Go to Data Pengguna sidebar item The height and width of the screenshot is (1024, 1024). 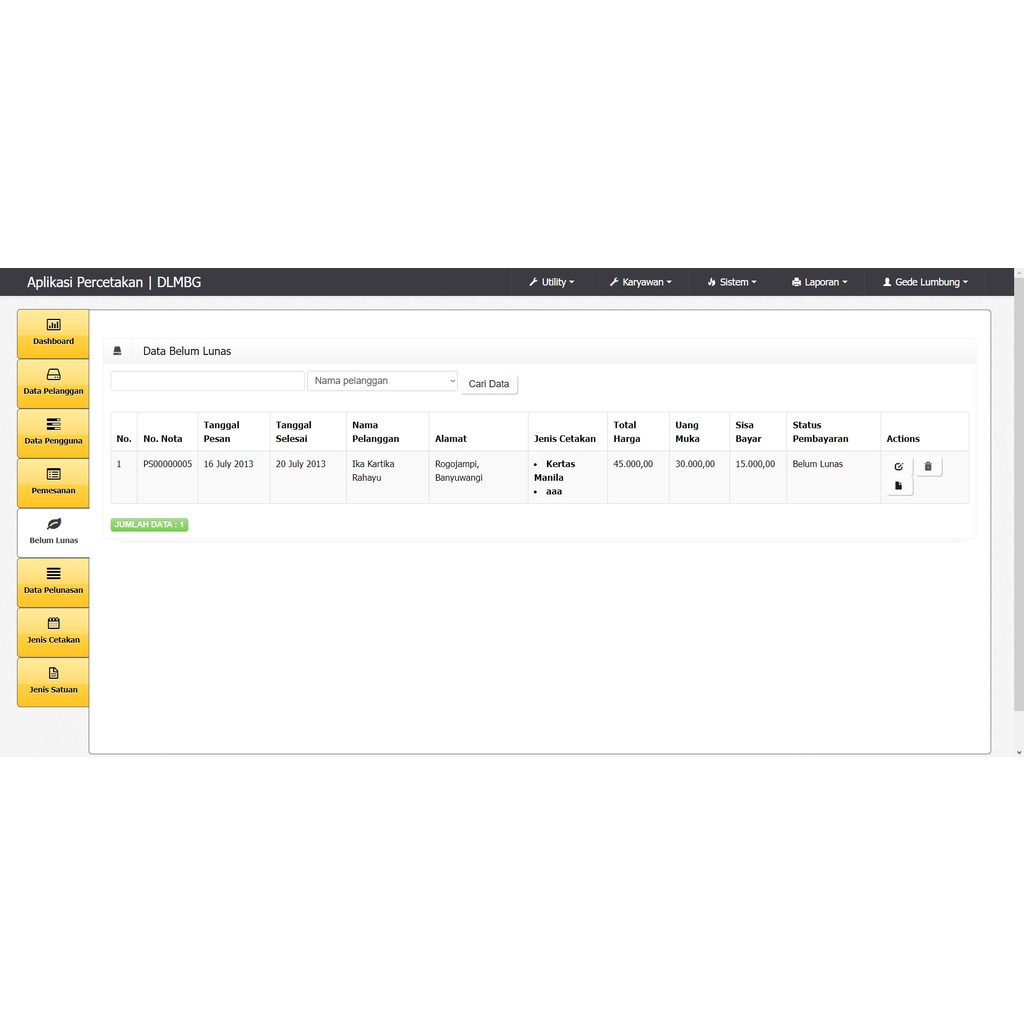(53, 433)
